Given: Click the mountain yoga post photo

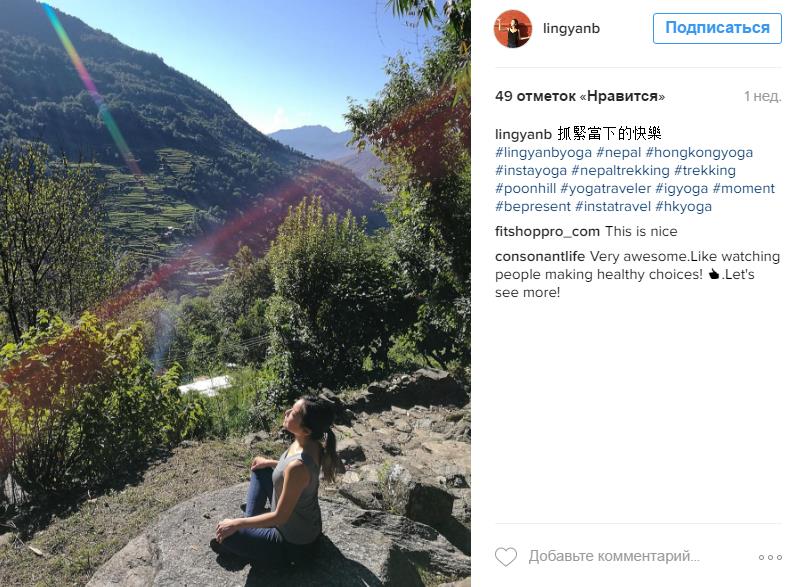Looking at the screenshot, I should coord(235,294).
